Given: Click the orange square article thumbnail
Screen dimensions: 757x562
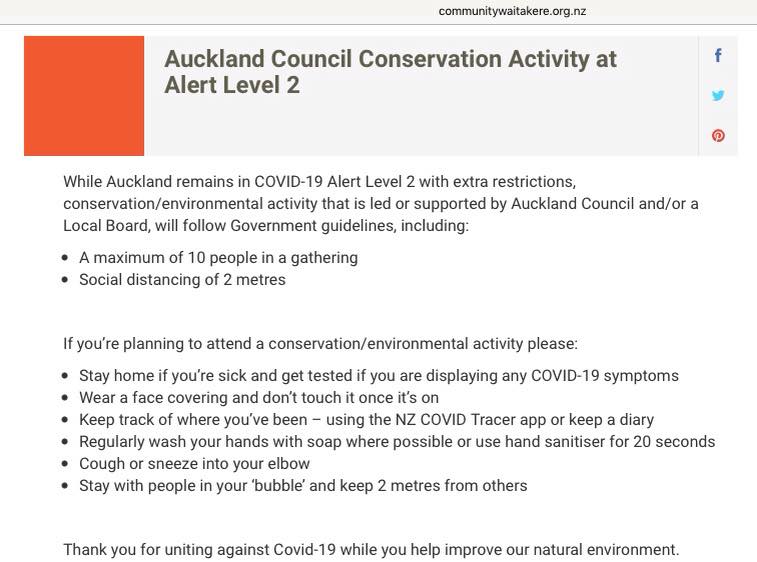Looking at the screenshot, I should 84,96.
